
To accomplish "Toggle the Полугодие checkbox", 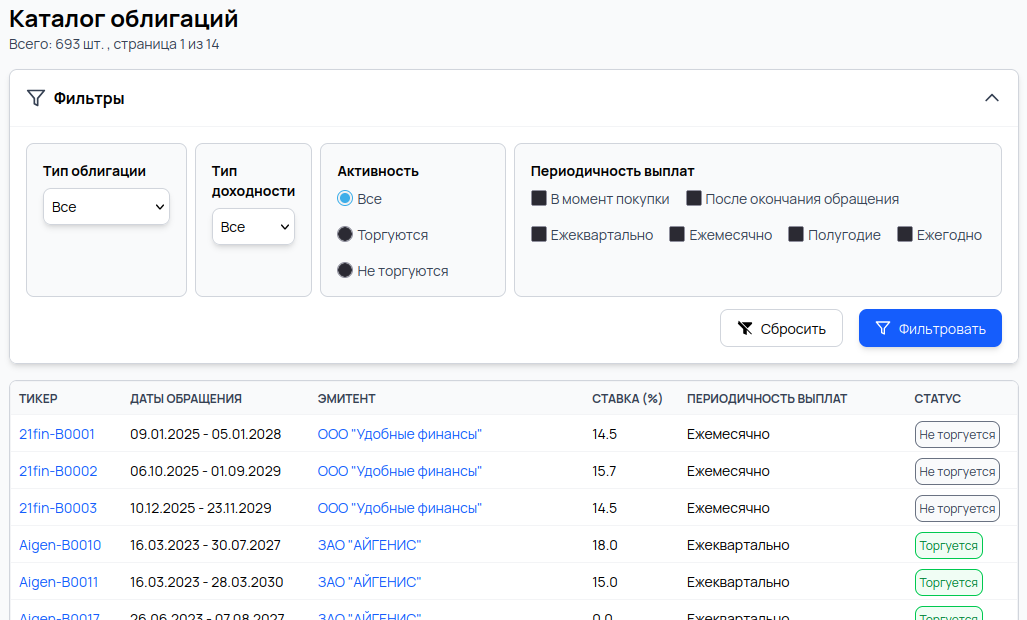I will 796,235.
